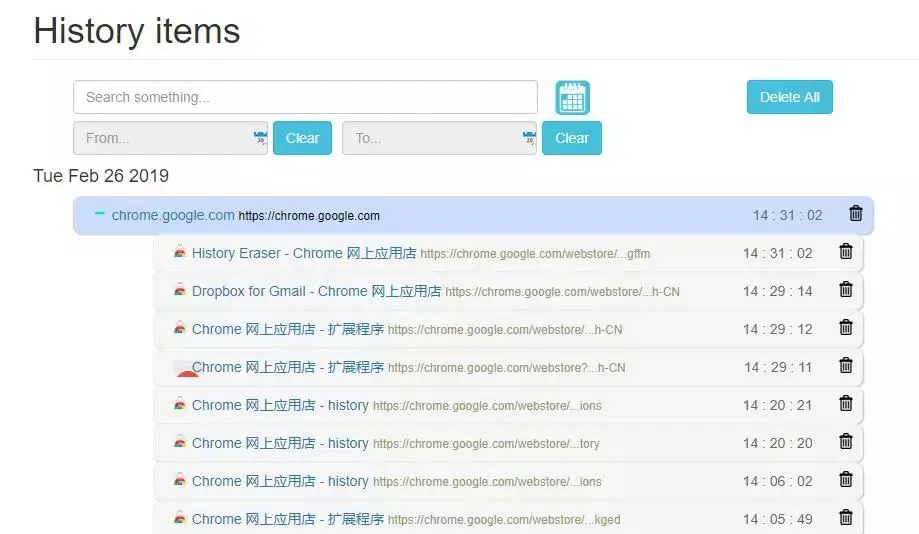The image size is (919, 534).
Task: Click the timestamp 14 : 31 : 02 of chrome.google.com group
Action: 787,215
